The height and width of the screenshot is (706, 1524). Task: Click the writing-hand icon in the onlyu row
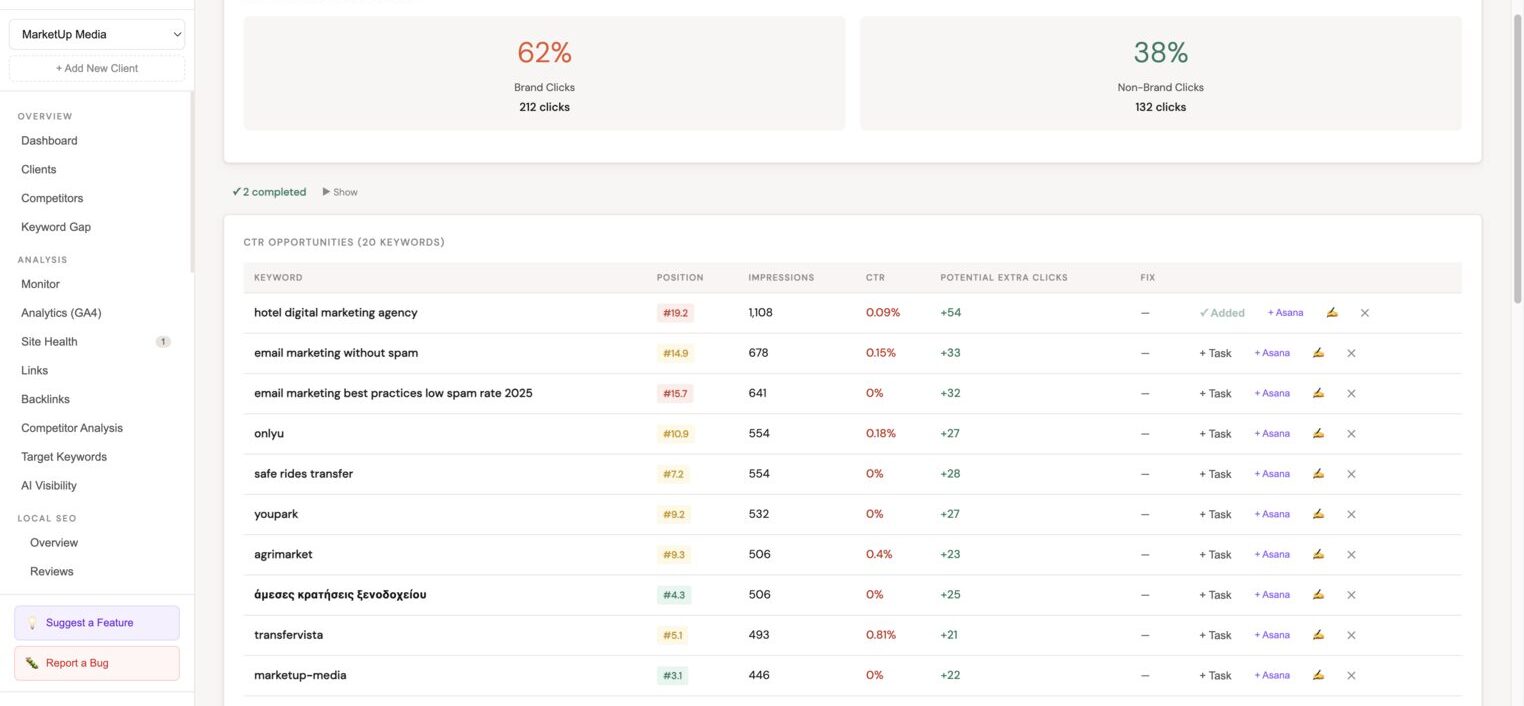click(x=1318, y=433)
